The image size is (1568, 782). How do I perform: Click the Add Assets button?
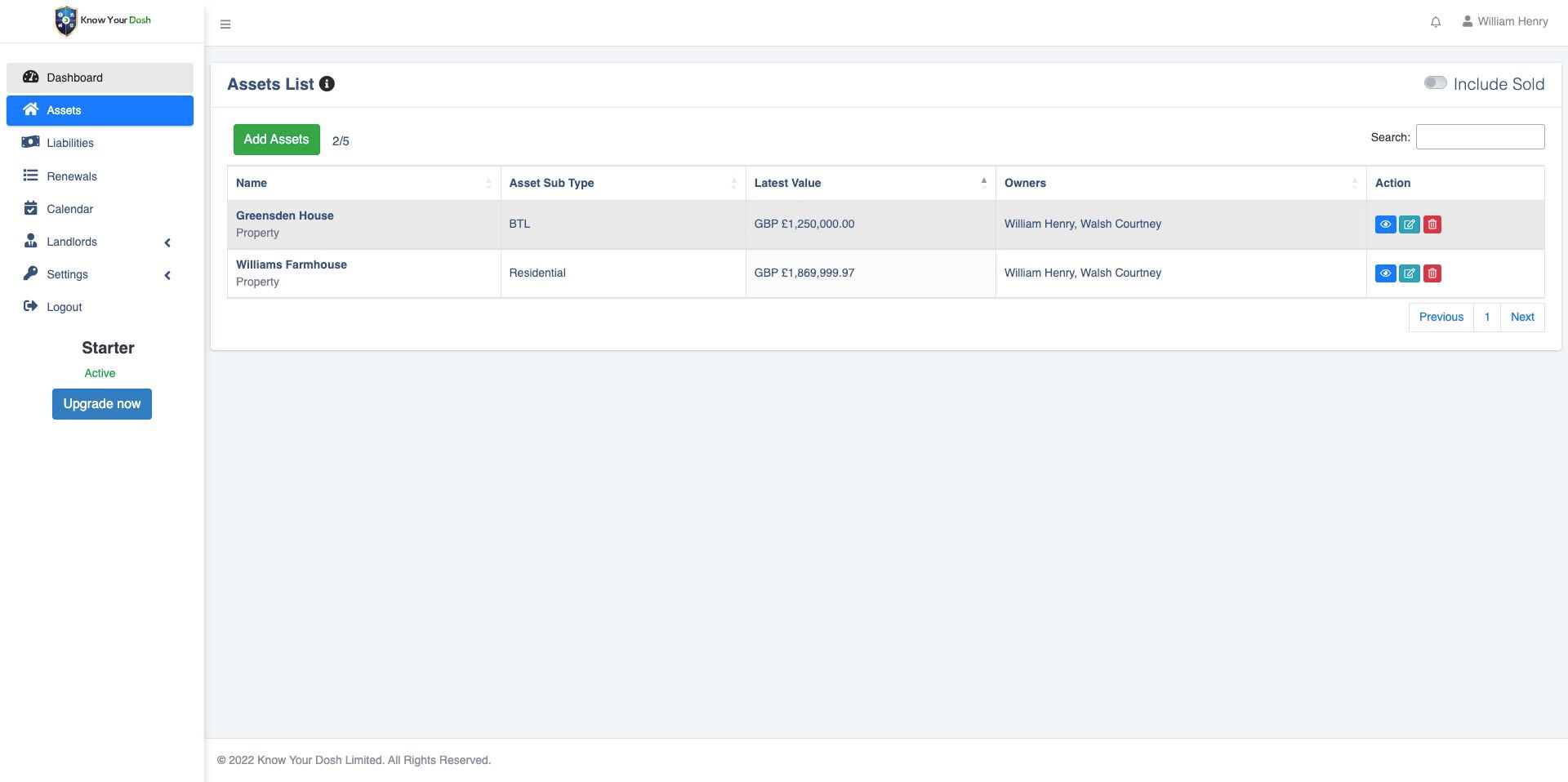pos(277,140)
